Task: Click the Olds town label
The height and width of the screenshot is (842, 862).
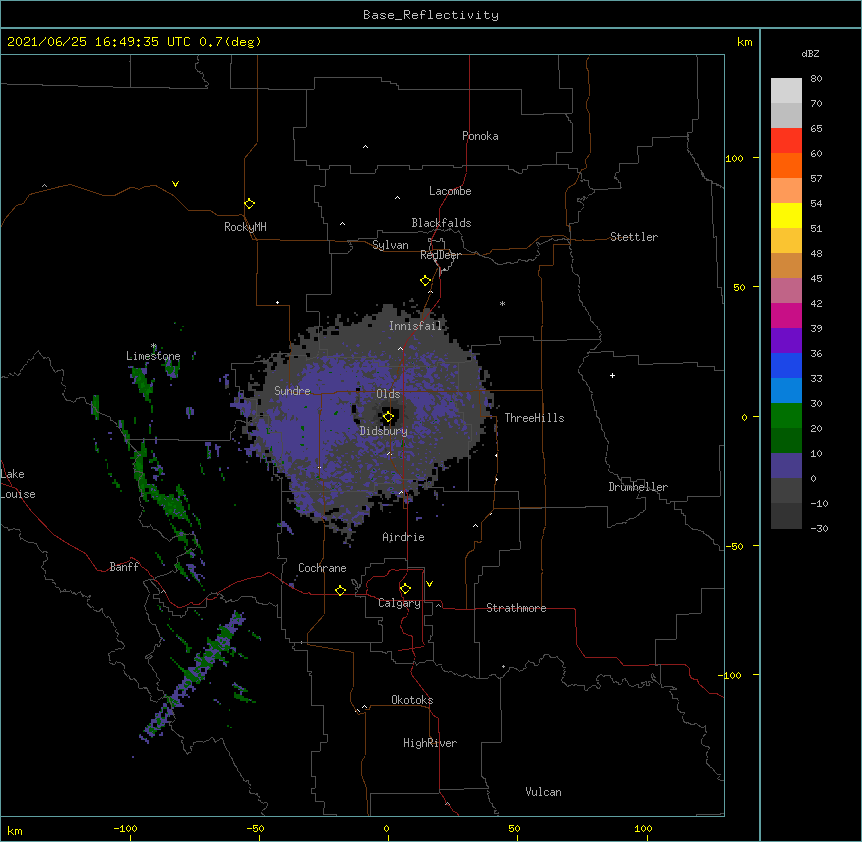Action: click(x=388, y=394)
